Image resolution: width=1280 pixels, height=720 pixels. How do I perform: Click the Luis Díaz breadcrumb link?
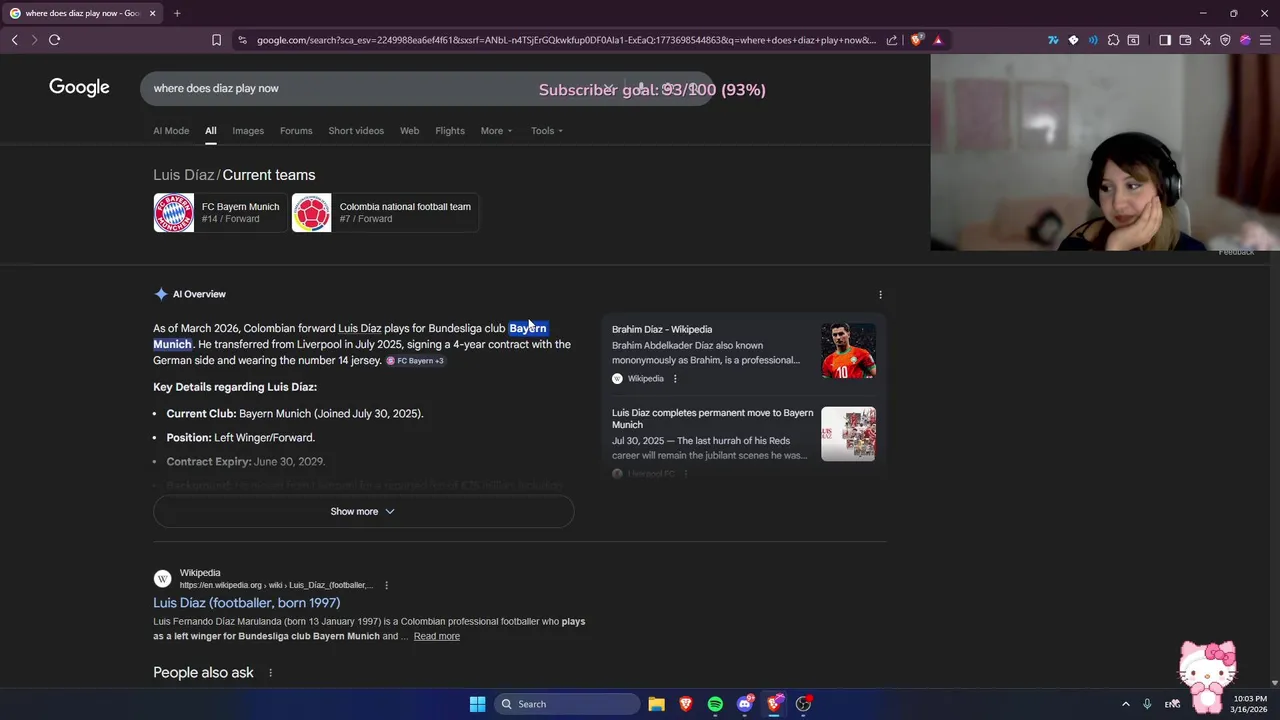(184, 175)
